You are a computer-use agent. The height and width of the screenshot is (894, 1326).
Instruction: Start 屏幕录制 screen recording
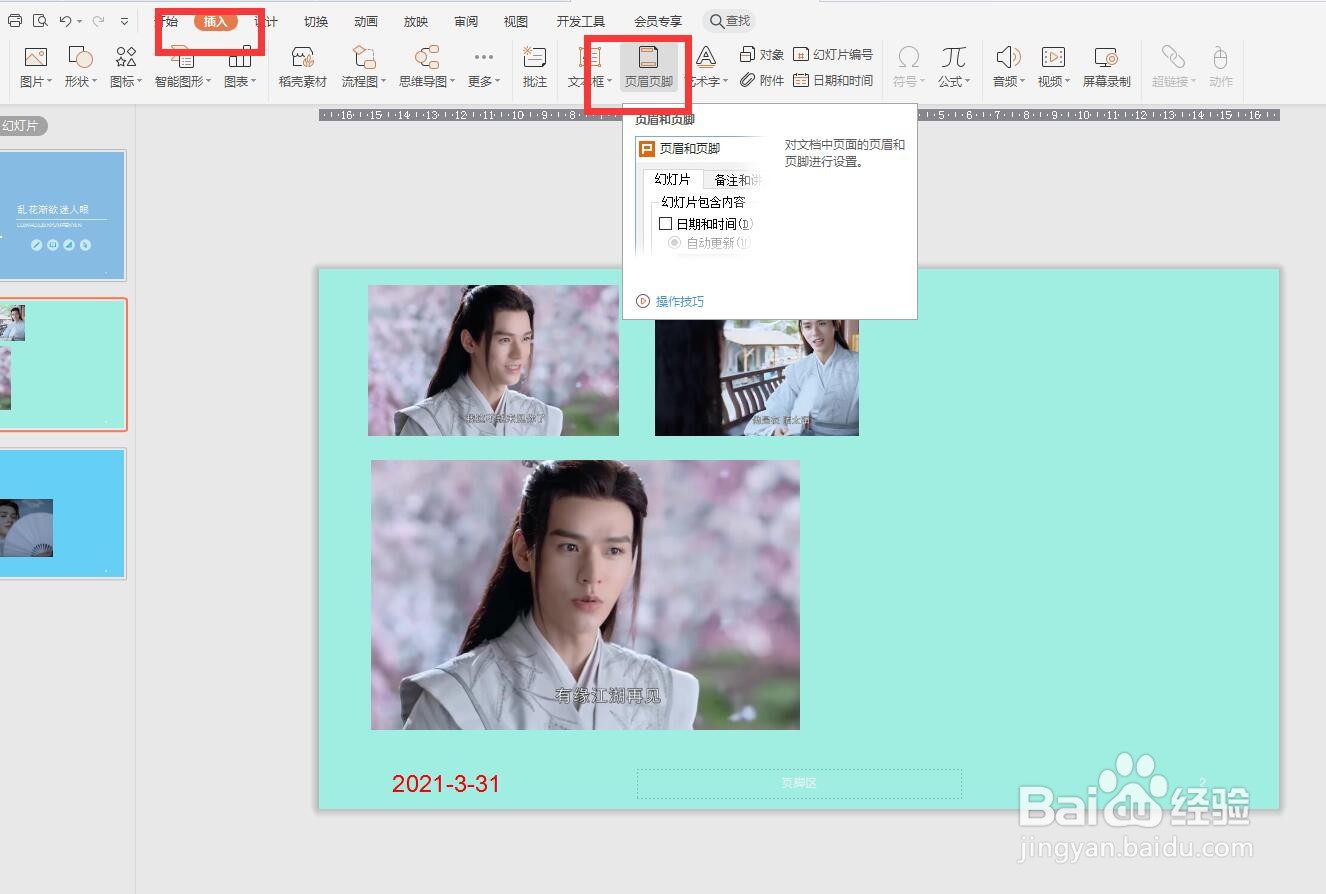point(1106,67)
